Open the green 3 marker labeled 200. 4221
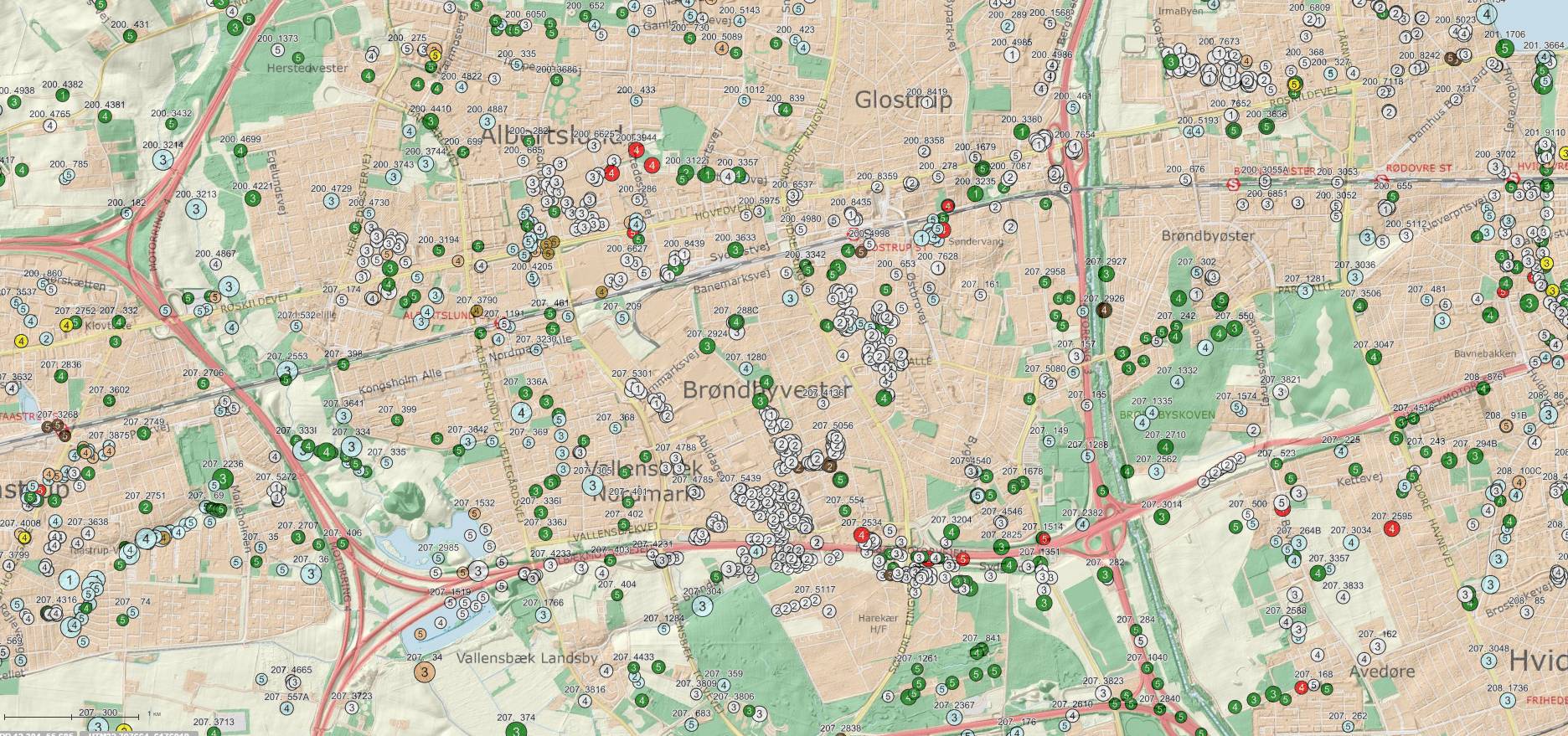This screenshot has height=736, width=1568. pos(251,198)
